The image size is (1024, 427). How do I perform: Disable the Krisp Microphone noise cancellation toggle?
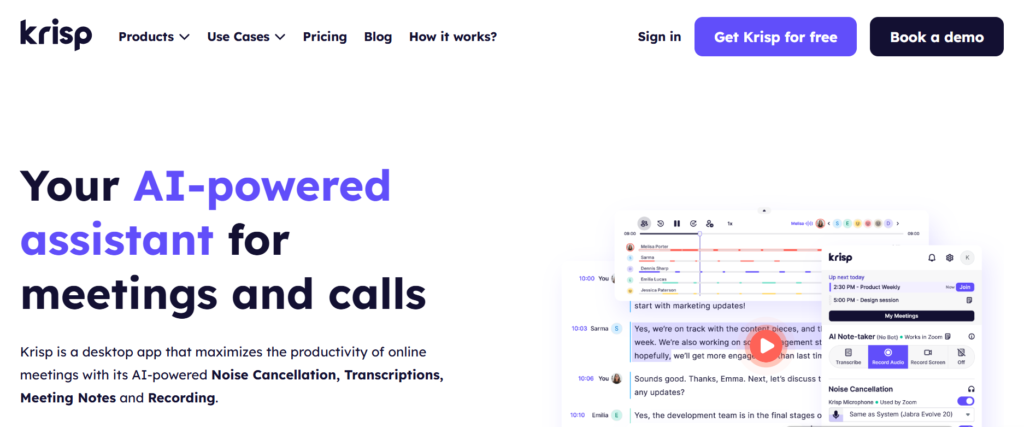(x=965, y=401)
